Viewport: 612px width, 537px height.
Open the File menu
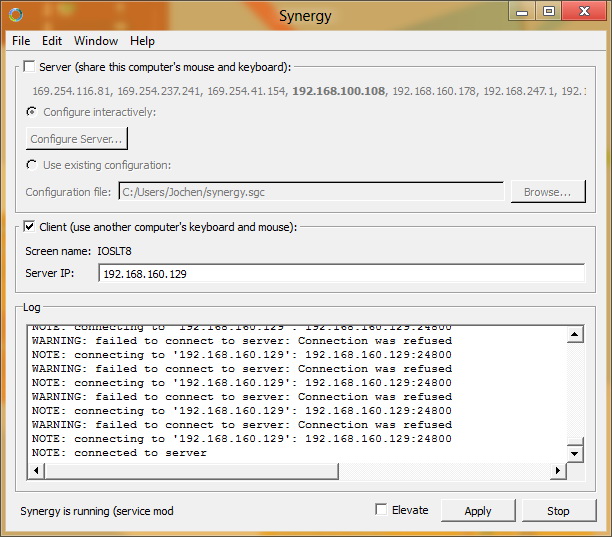click(x=21, y=41)
